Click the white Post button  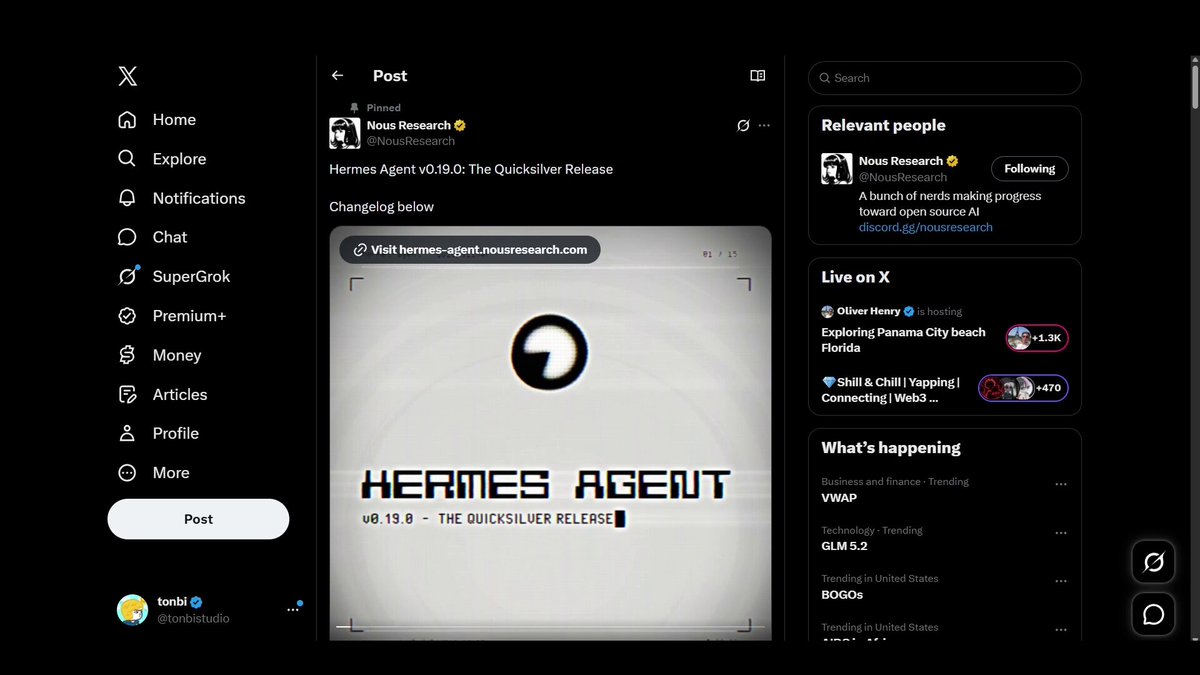[x=198, y=519]
